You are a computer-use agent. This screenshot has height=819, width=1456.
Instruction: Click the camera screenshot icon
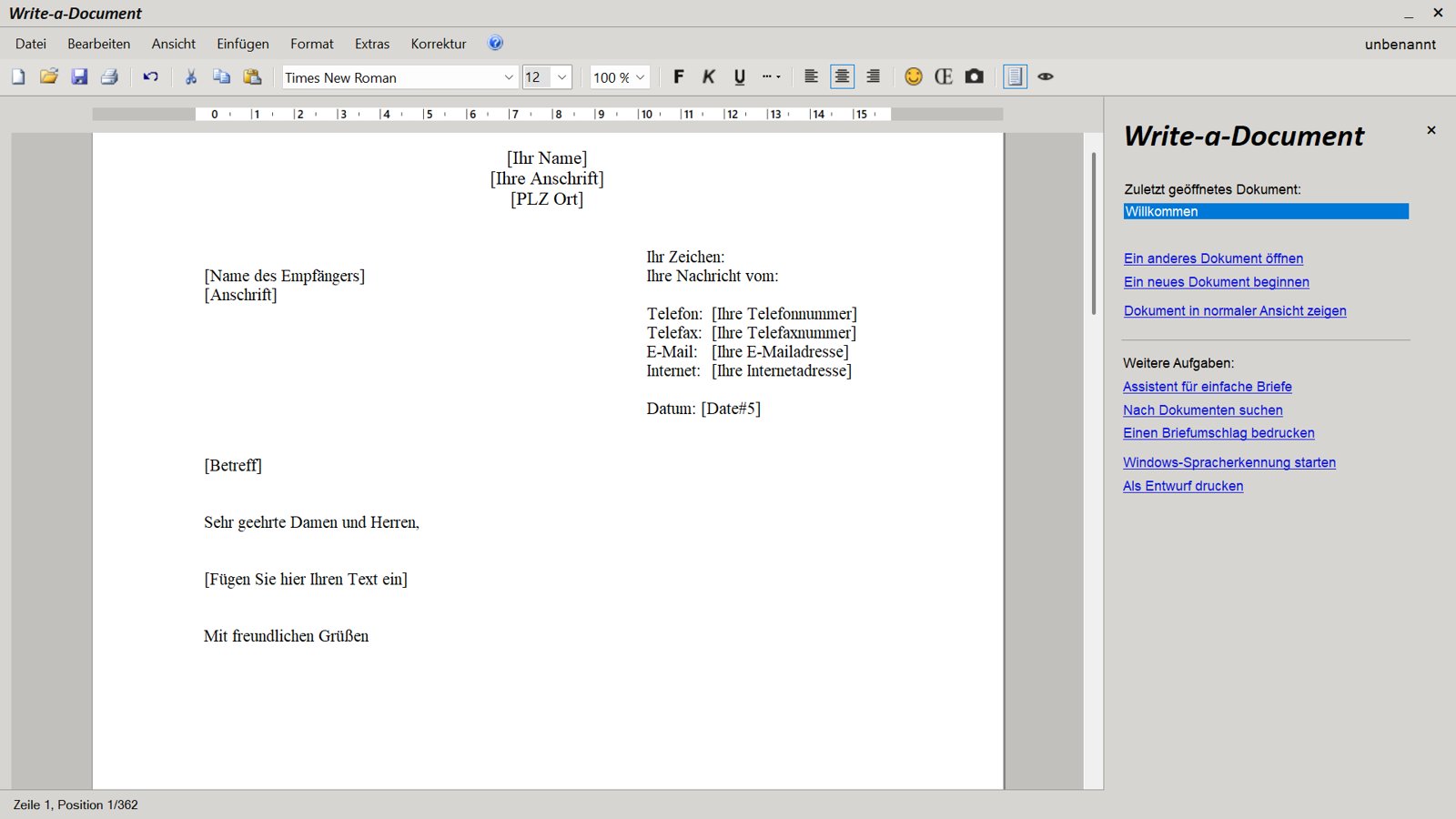tap(975, 77)
